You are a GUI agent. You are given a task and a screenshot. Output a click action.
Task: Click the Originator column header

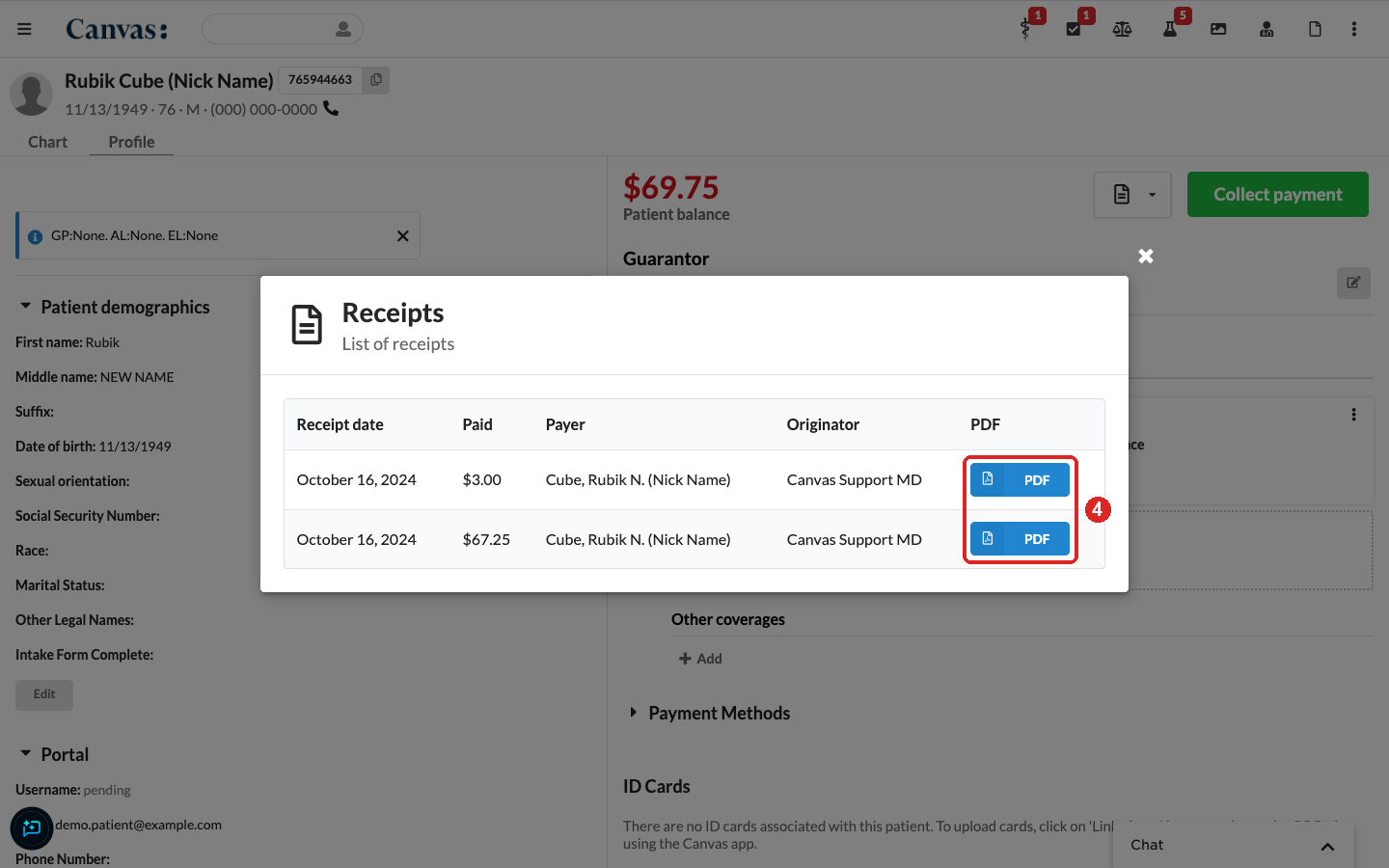click(823, 424)
